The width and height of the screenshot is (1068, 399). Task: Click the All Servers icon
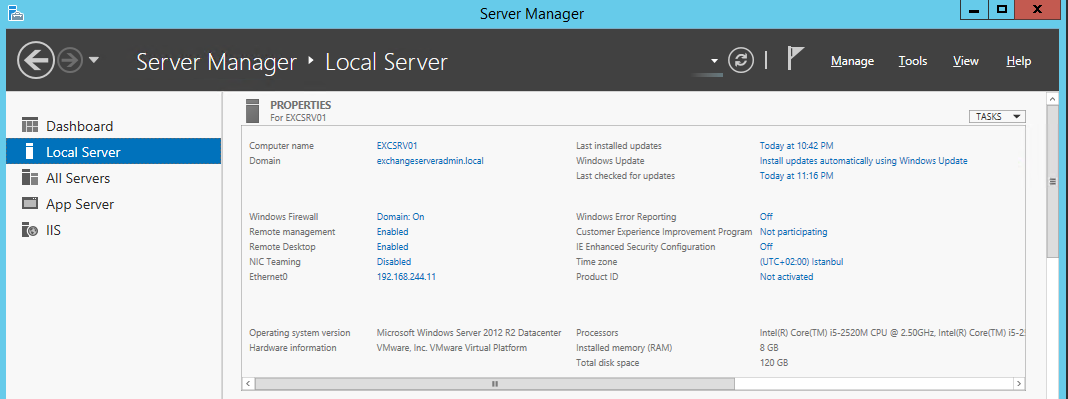coord(29,178)
